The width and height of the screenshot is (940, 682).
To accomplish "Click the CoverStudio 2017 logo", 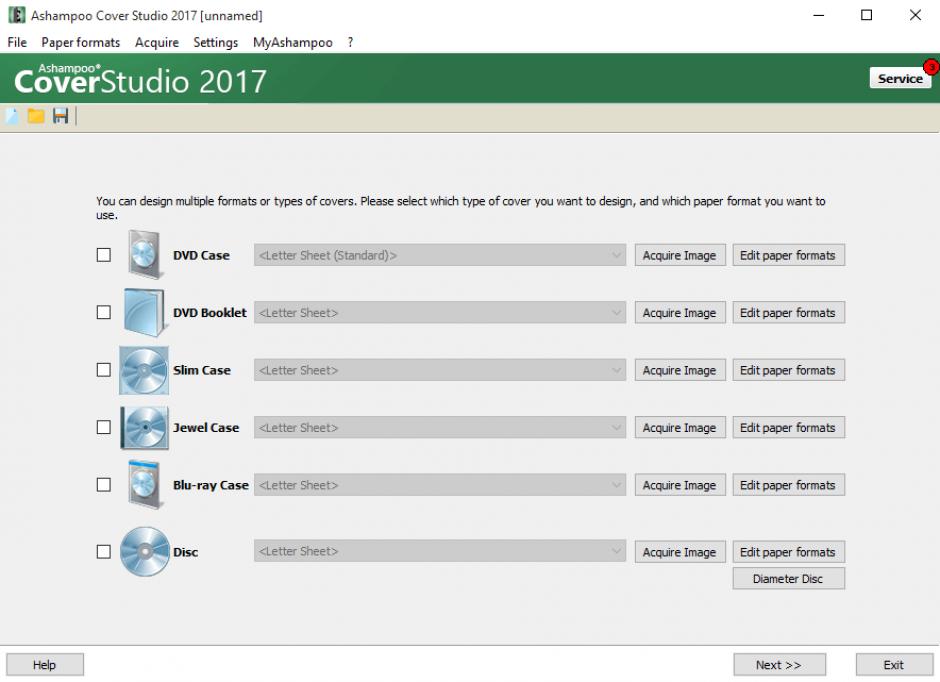I will click(140, 79).
